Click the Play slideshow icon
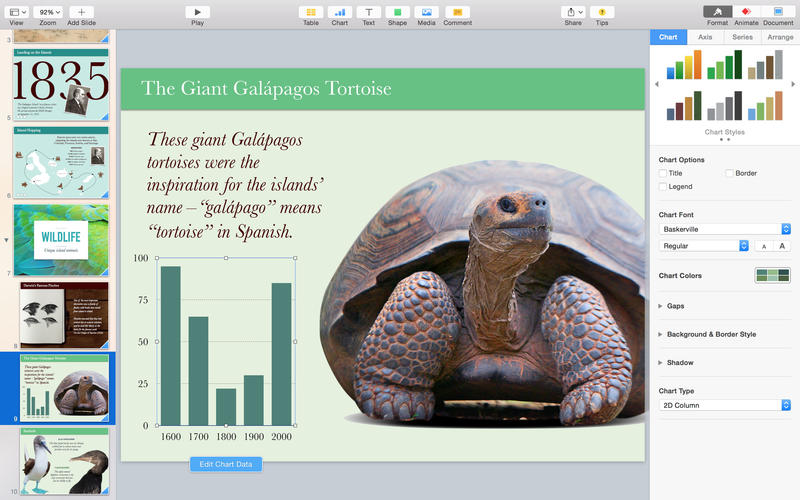This screenshot has width=800, height=500. [x=197, y=12]
